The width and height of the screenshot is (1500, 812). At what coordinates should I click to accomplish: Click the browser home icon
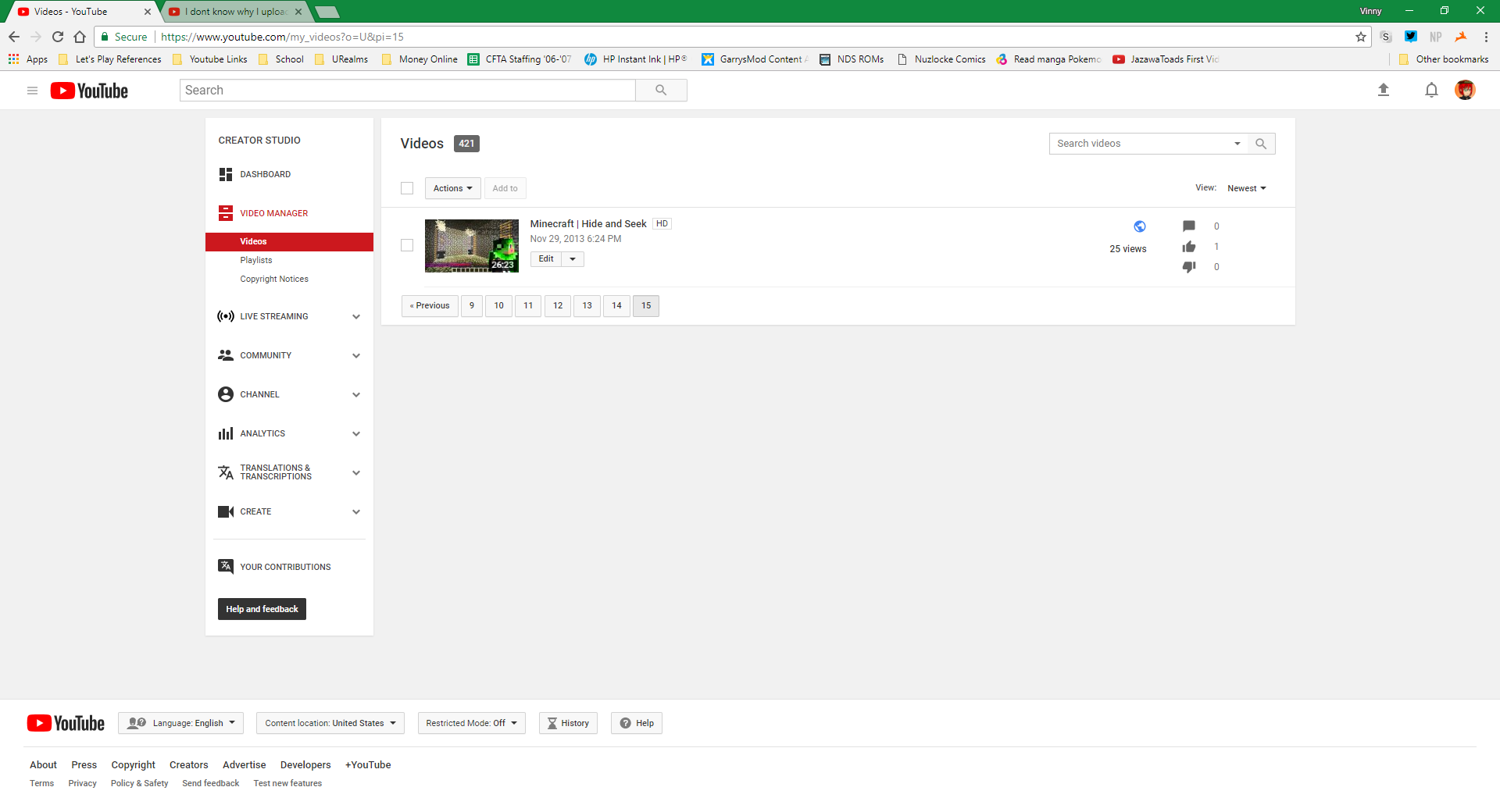tap(80, 37)
